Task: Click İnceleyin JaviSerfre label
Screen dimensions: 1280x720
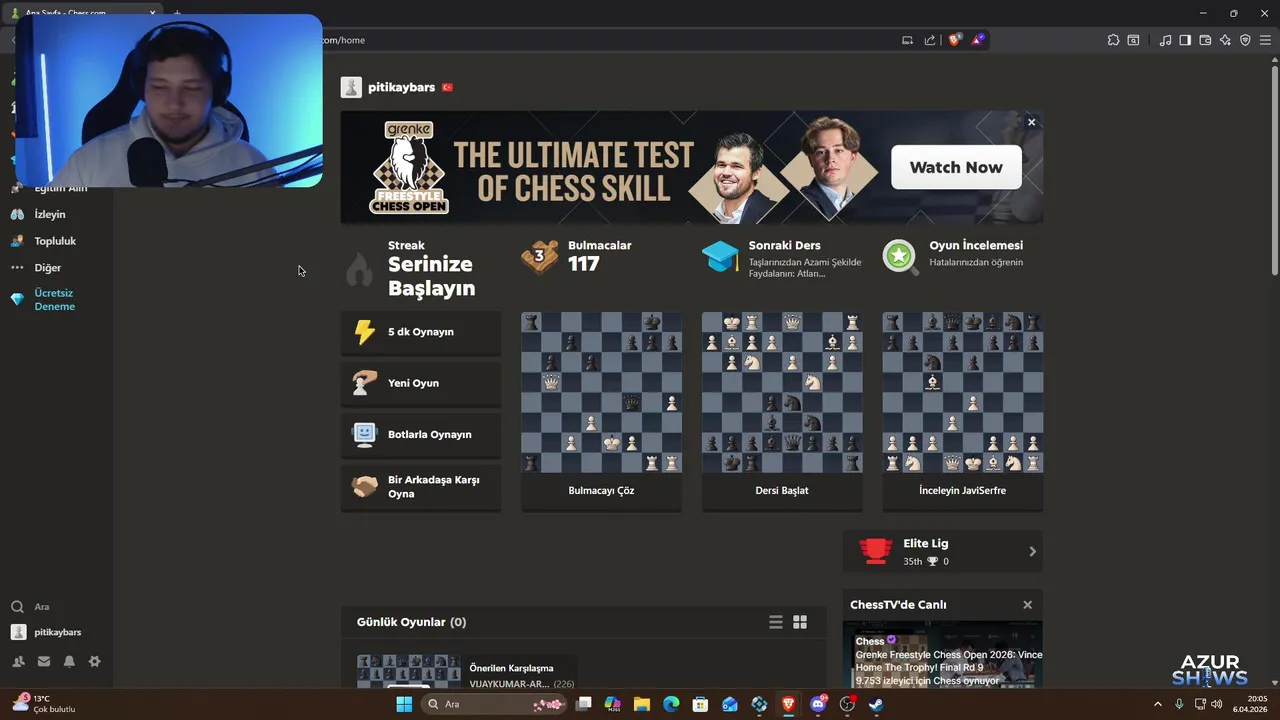Action: pos(962,491)
